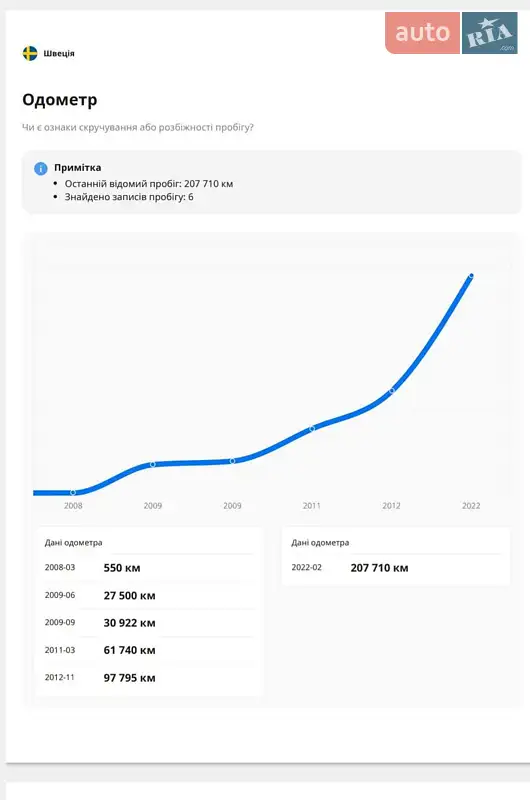Click the 2022-02 row showing 207 710 км
Image resolution: width=530 pixels, height=800 pixels.
(396, 568)
